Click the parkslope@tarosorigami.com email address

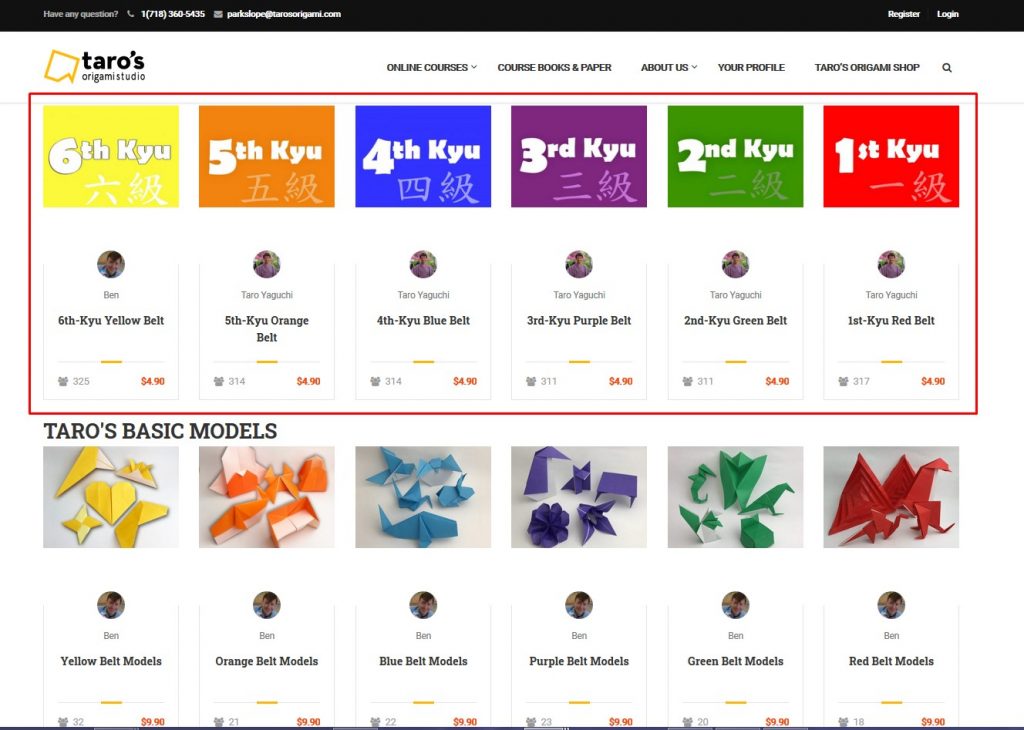[283, 14]
